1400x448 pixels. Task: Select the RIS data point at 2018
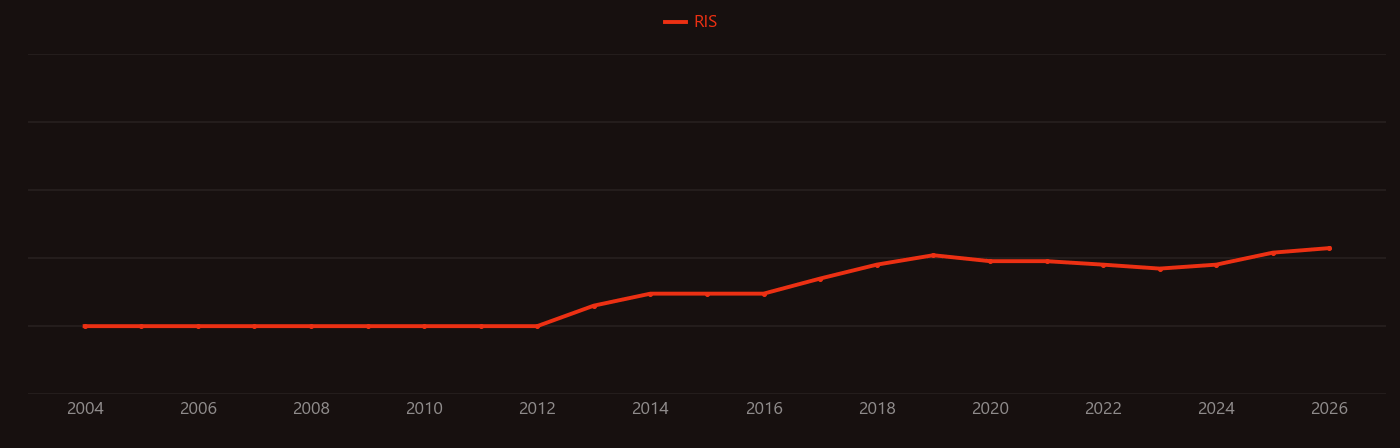point(877,265)
